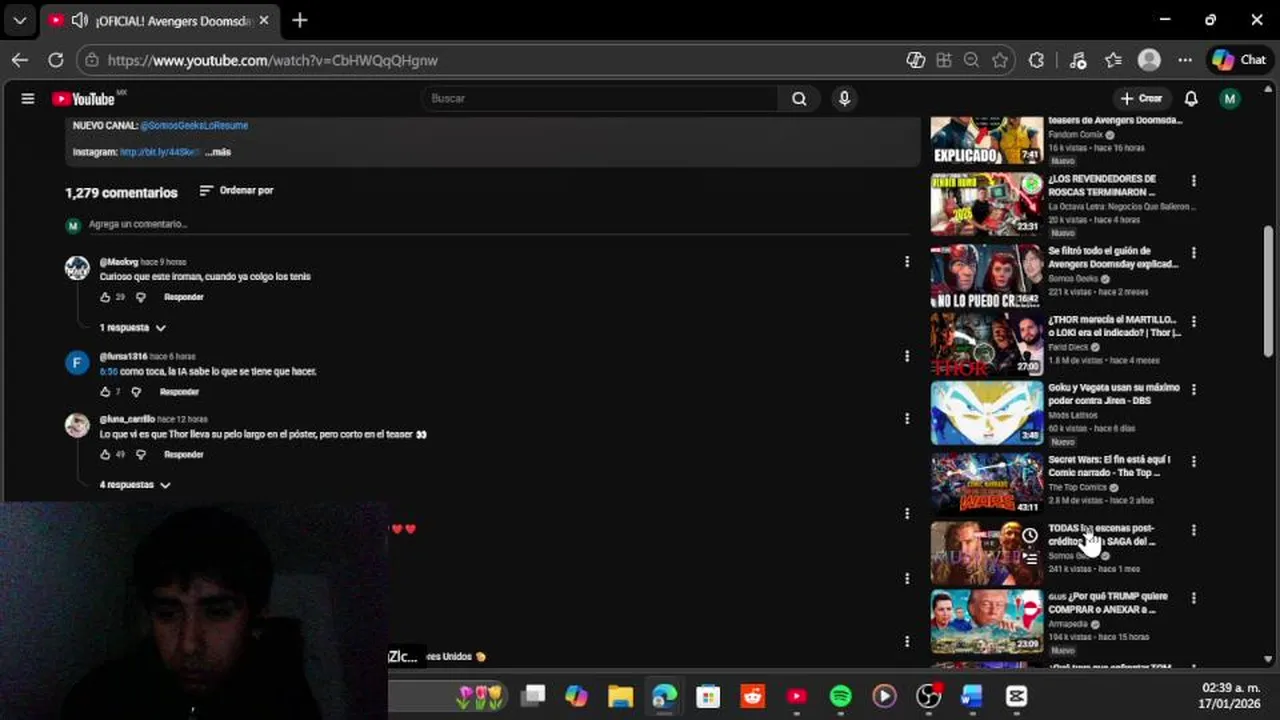Viewport: 1280px width, 720px height.
Task: Expand the 4 respuestas thread
Action: click(135, 485)
